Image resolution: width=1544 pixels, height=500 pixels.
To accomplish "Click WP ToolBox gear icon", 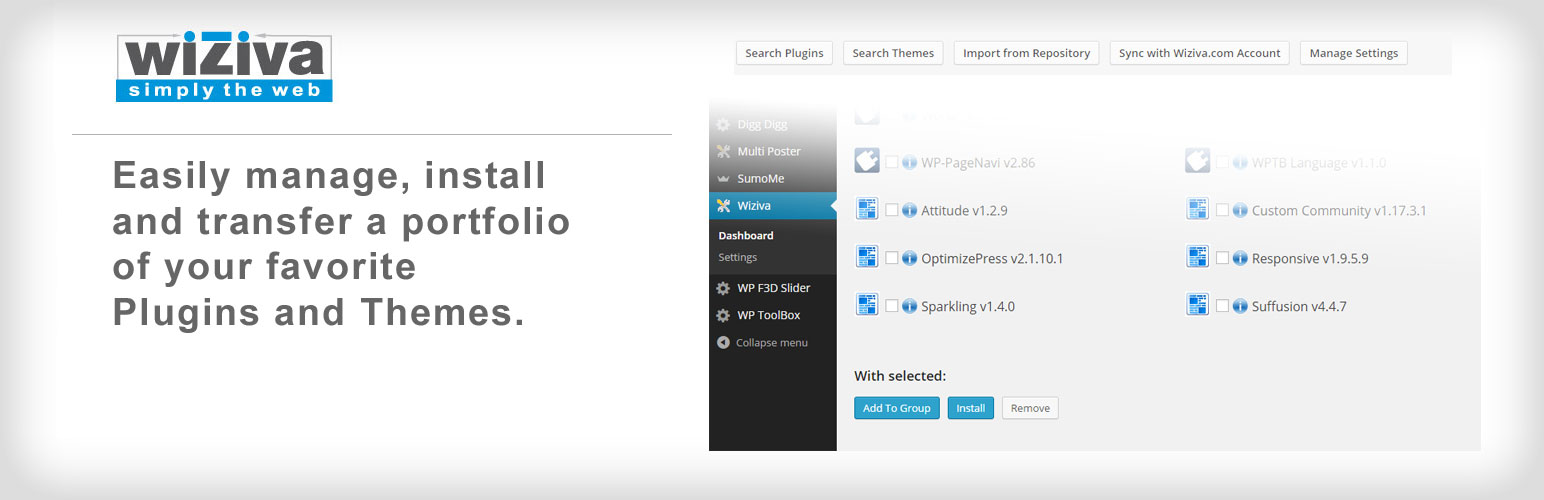I will [x=723, y=315].
